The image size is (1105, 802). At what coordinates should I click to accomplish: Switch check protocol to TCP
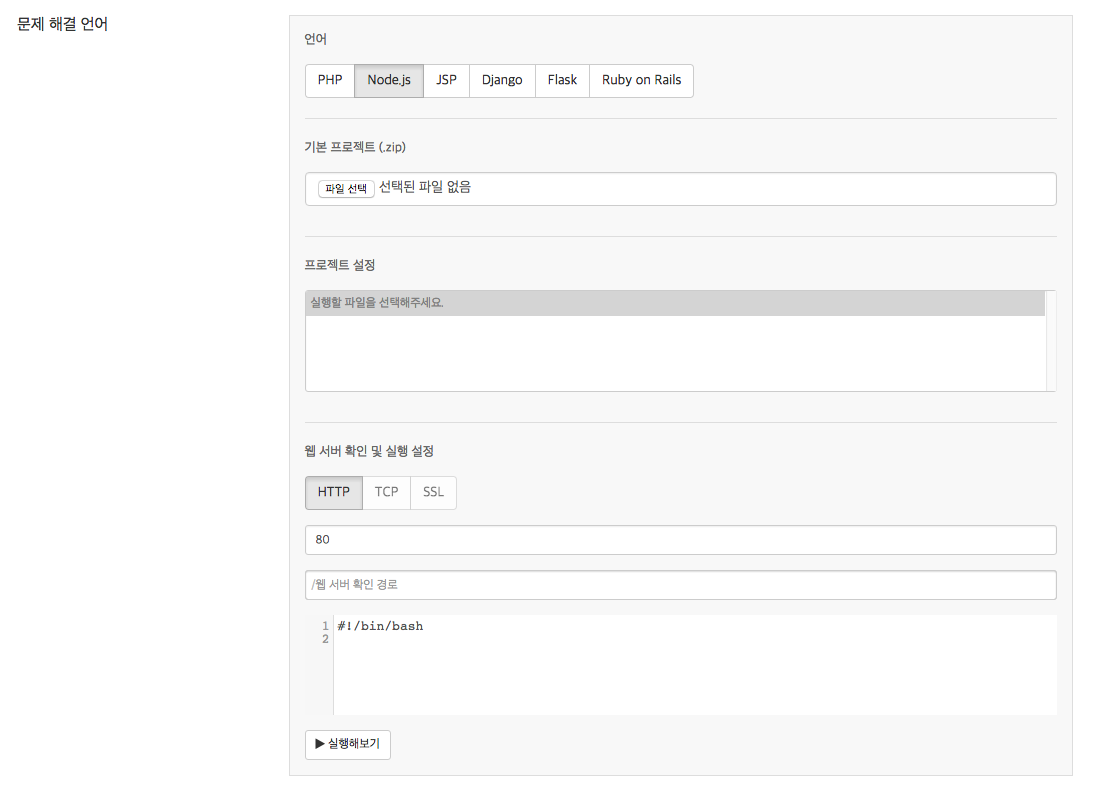tap(386, 493)
